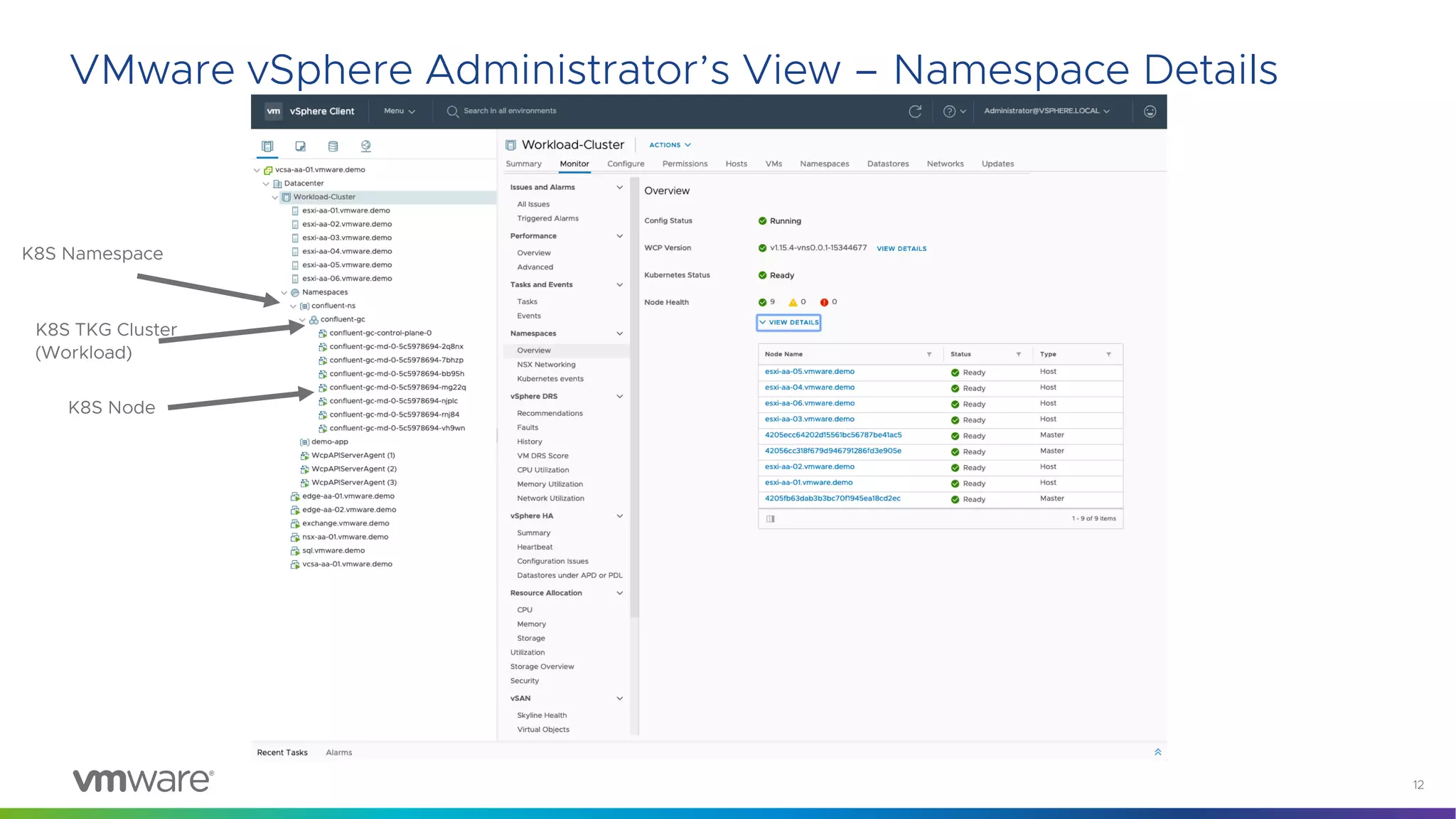
Task: Collapse the Issues and Alarms section
Action: 619,188
